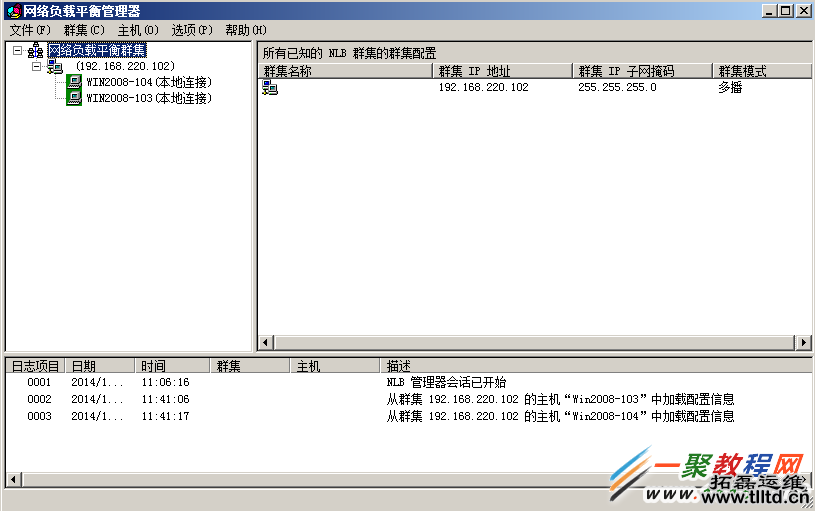Screen dimensions: 815x511
Task: Click the 所有已知的 NLB 群集的群集配置 heading
Action: coord(349,53)
